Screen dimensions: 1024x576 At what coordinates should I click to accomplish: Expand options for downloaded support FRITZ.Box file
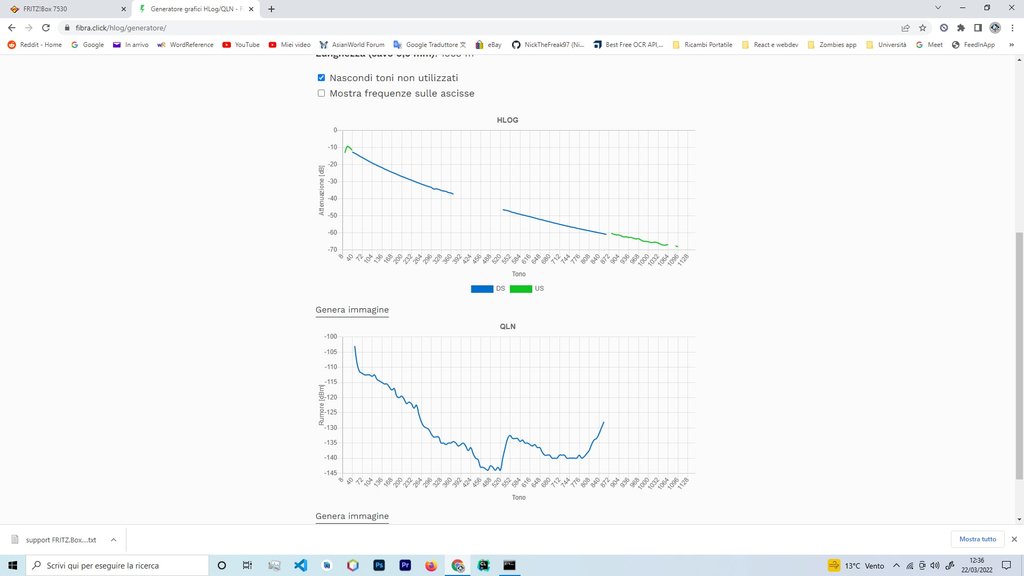[113, 539]
